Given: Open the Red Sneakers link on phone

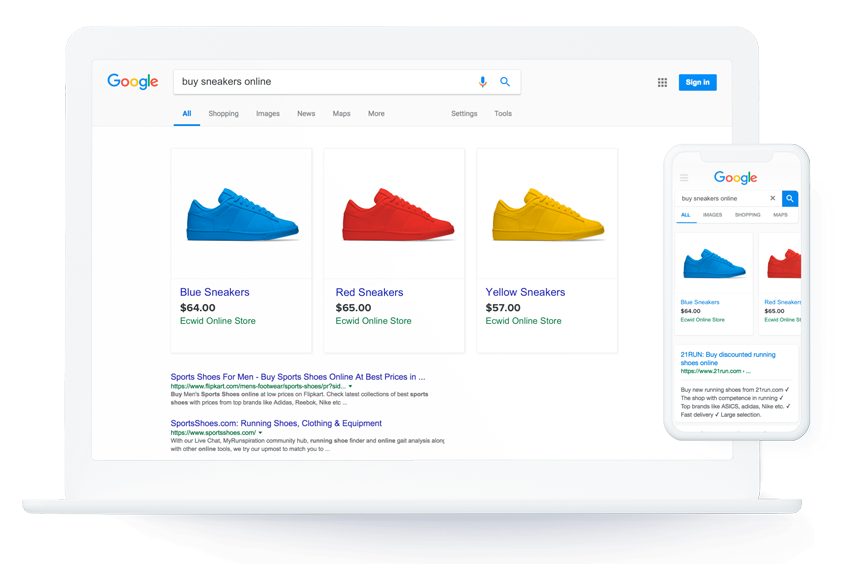Looking at the screenshot, I should 782,302.
